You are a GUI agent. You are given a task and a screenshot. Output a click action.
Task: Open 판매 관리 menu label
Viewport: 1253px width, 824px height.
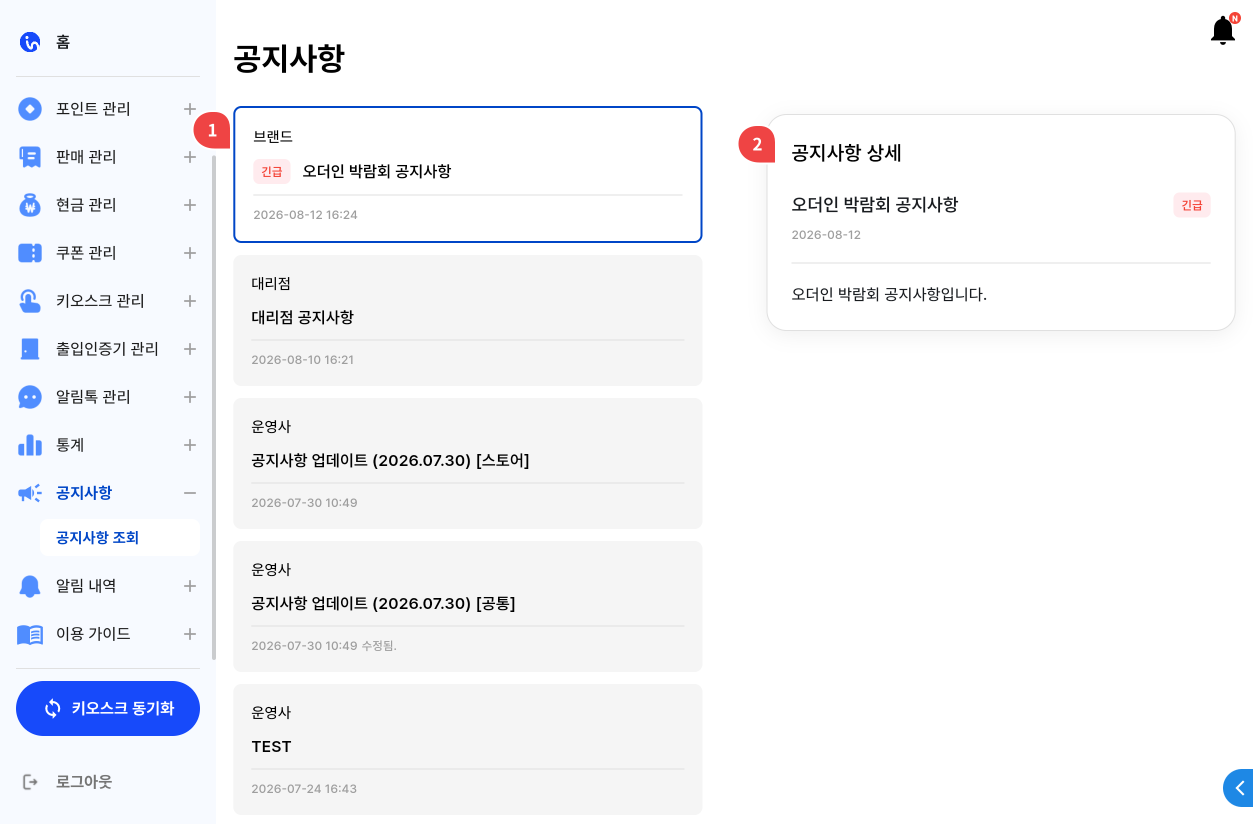86,157
